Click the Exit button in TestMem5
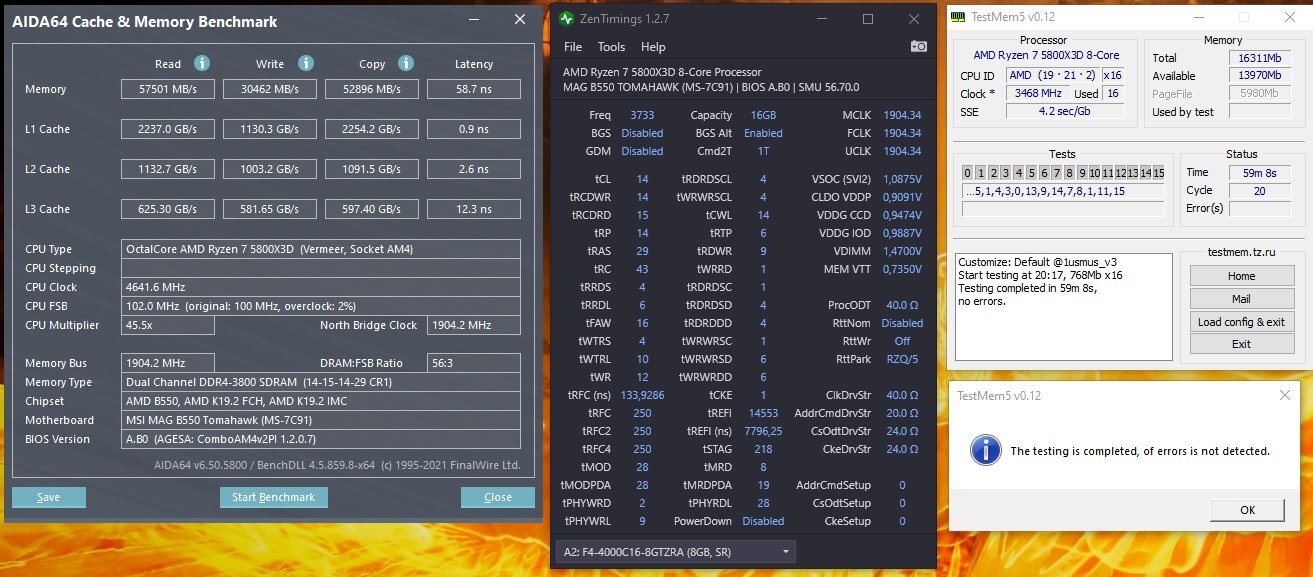This screenshot has width=1313, height=577. [1241, 344]
